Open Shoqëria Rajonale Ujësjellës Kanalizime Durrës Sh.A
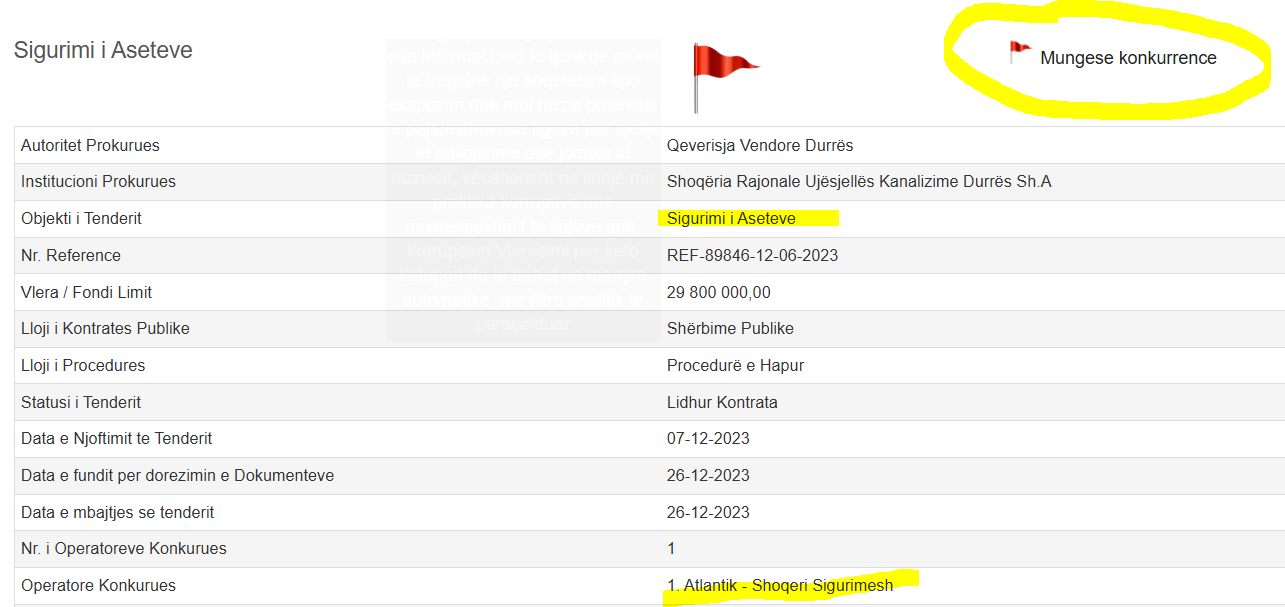This screenshot has width=1285, height=607. pos(858,181)
